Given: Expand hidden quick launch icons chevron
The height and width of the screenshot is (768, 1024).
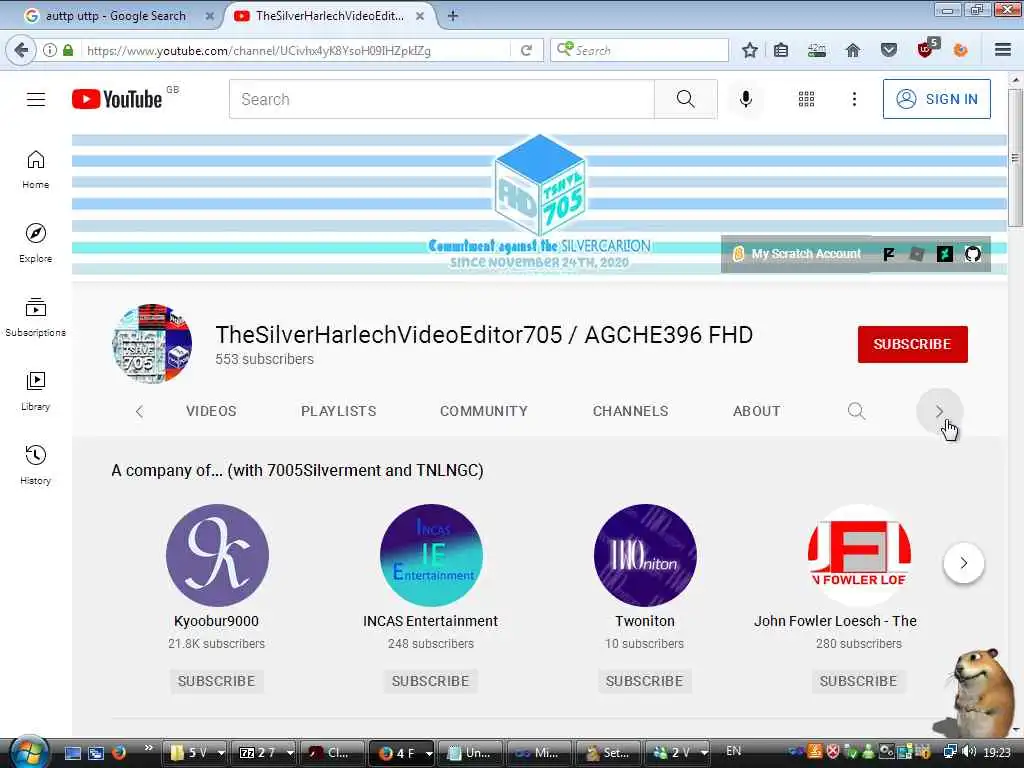Looking at the screenshot, I should [148, 748].
